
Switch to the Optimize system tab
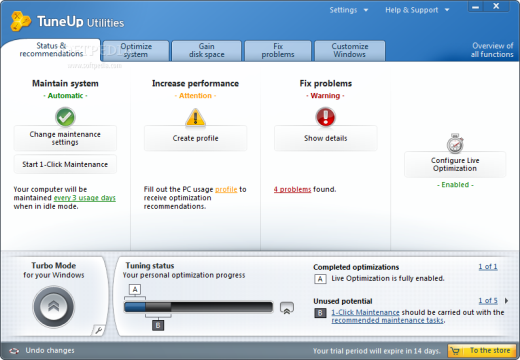pyautogui.click(x=136, y=50)
